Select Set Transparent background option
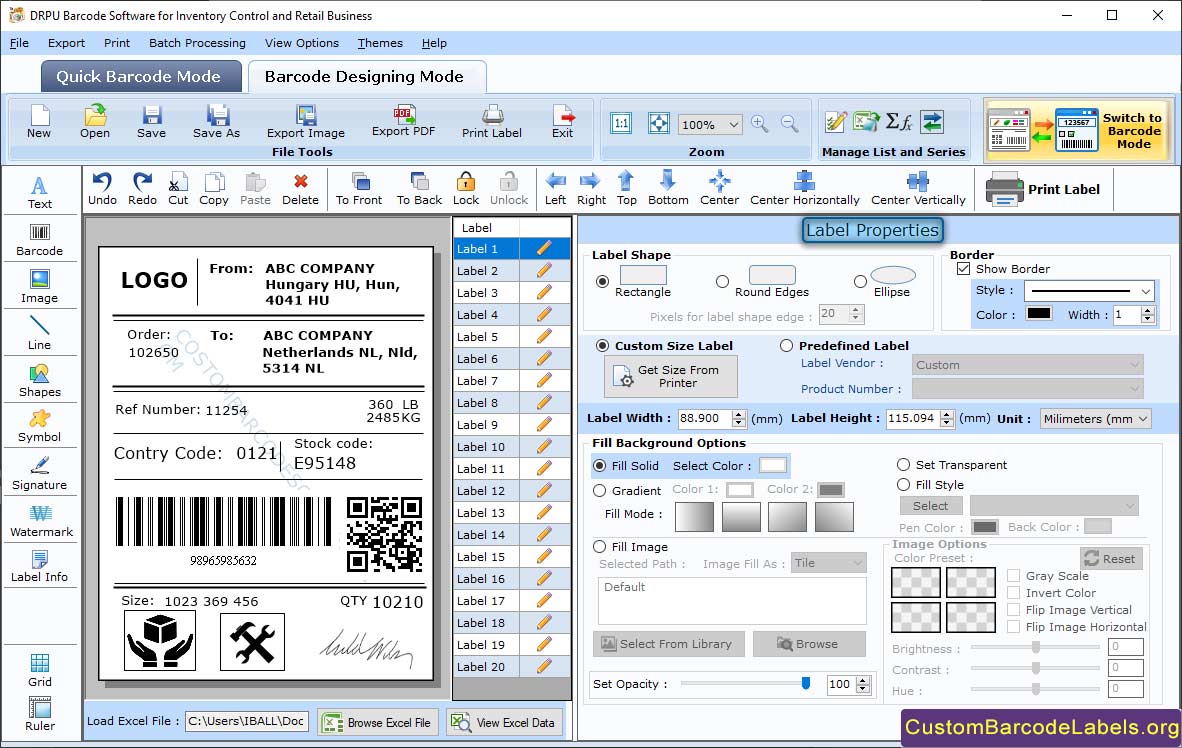Screen dimensions: 1182x748 tap(903, 464)
